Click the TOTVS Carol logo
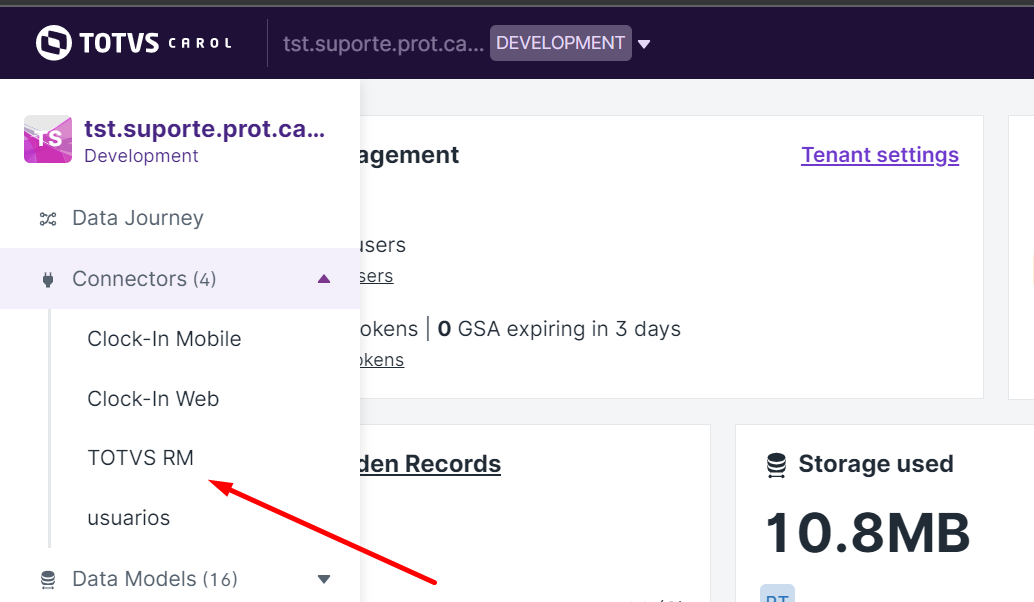 coord(133,42)
